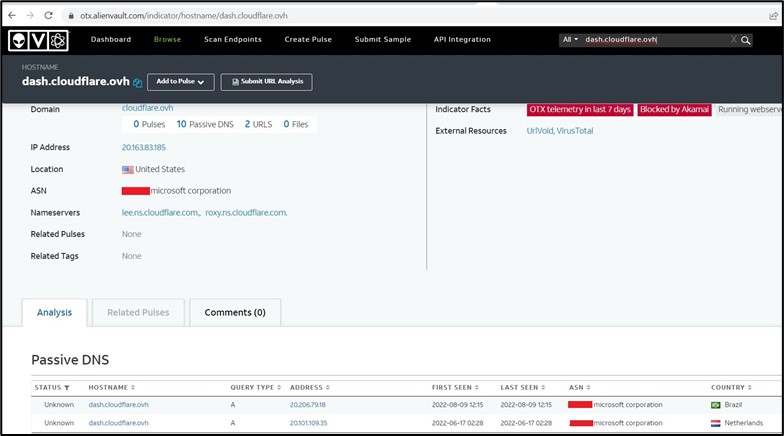Expand the All search-type dropdown
Image resolution: width=784 pixels, height=436 pixels.
click(570, 40)
